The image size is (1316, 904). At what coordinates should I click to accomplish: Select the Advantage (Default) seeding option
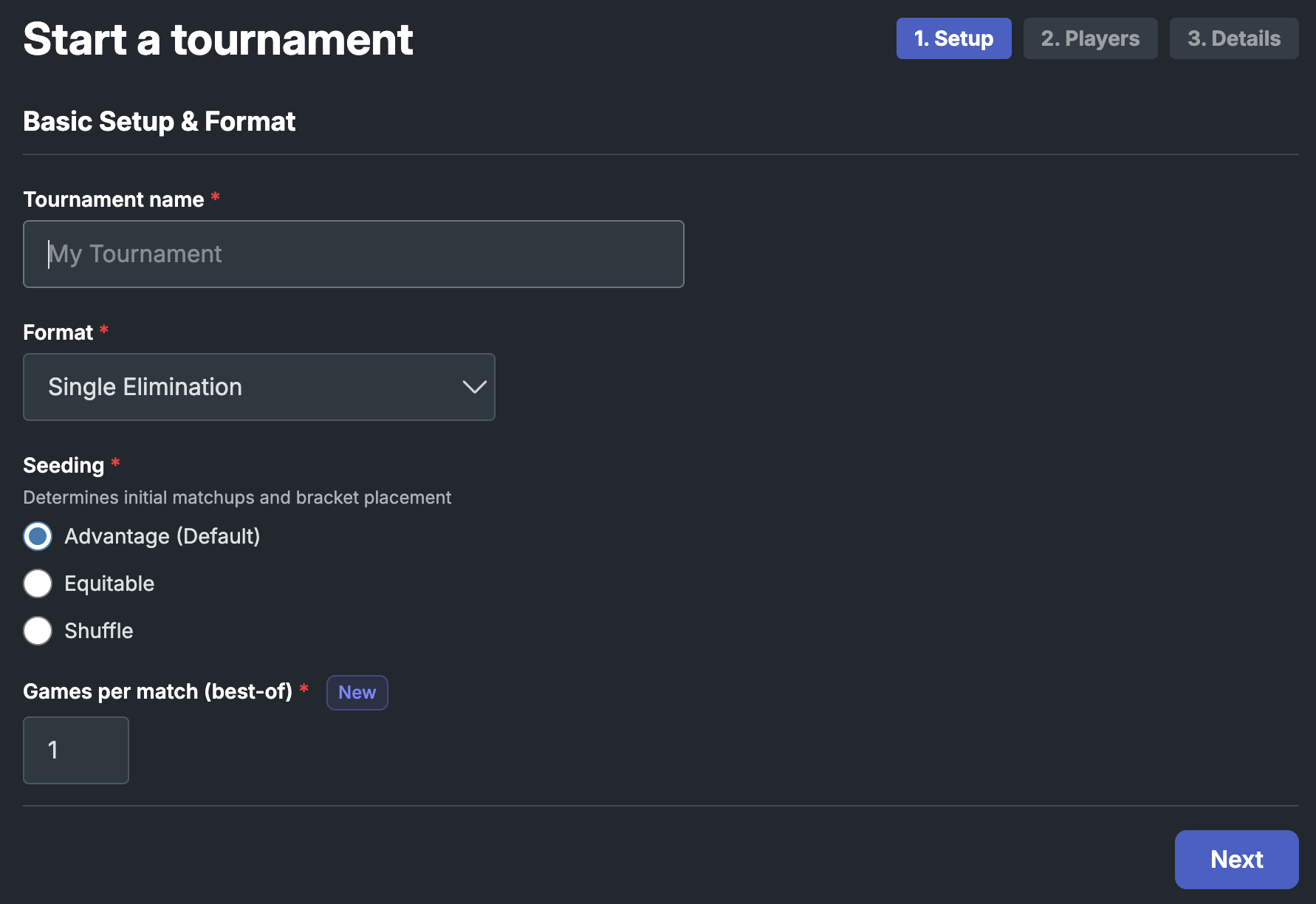point(38,536)
